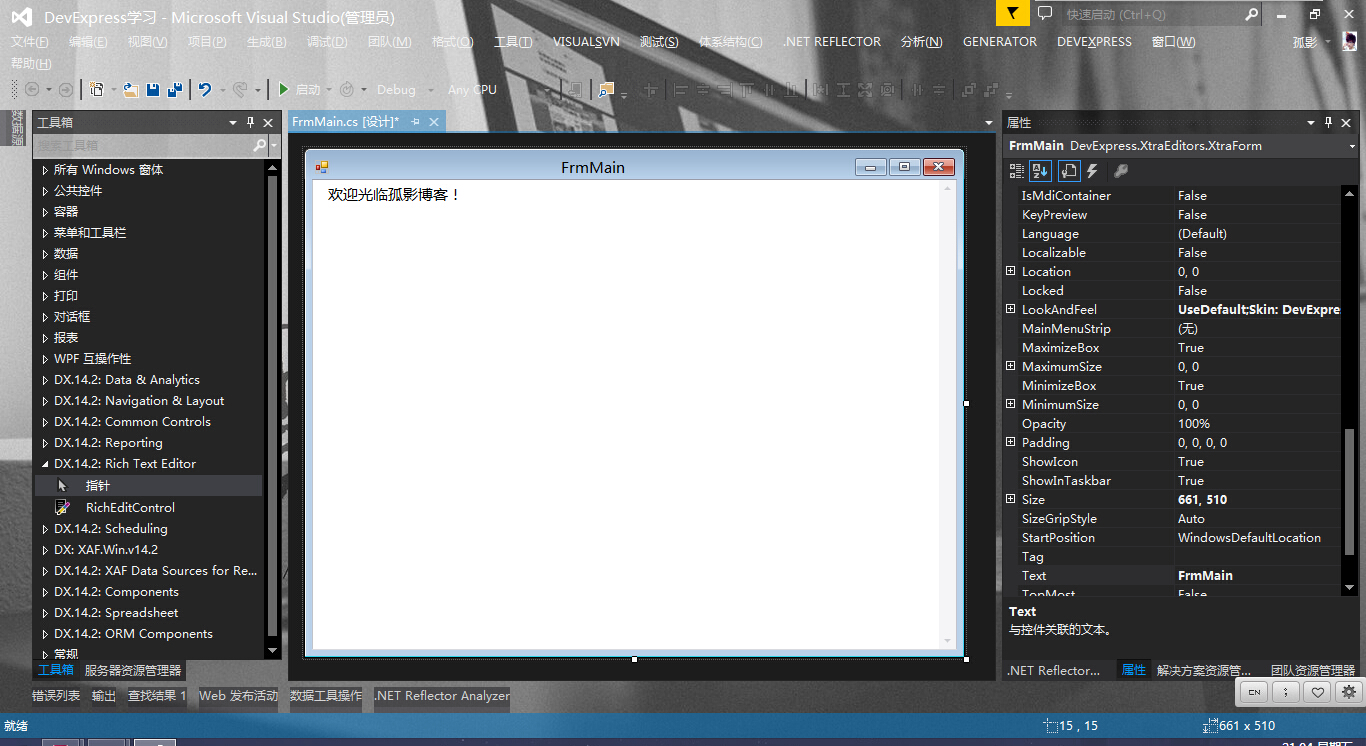Open the 工具(T) menu
Viewport: 1366px width, 746px height.
[x=513, y=41]
